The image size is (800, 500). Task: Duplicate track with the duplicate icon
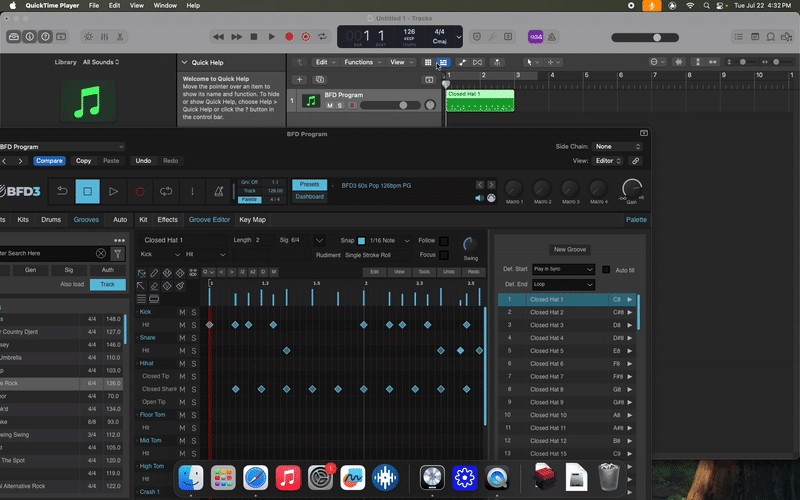[320, 80]
